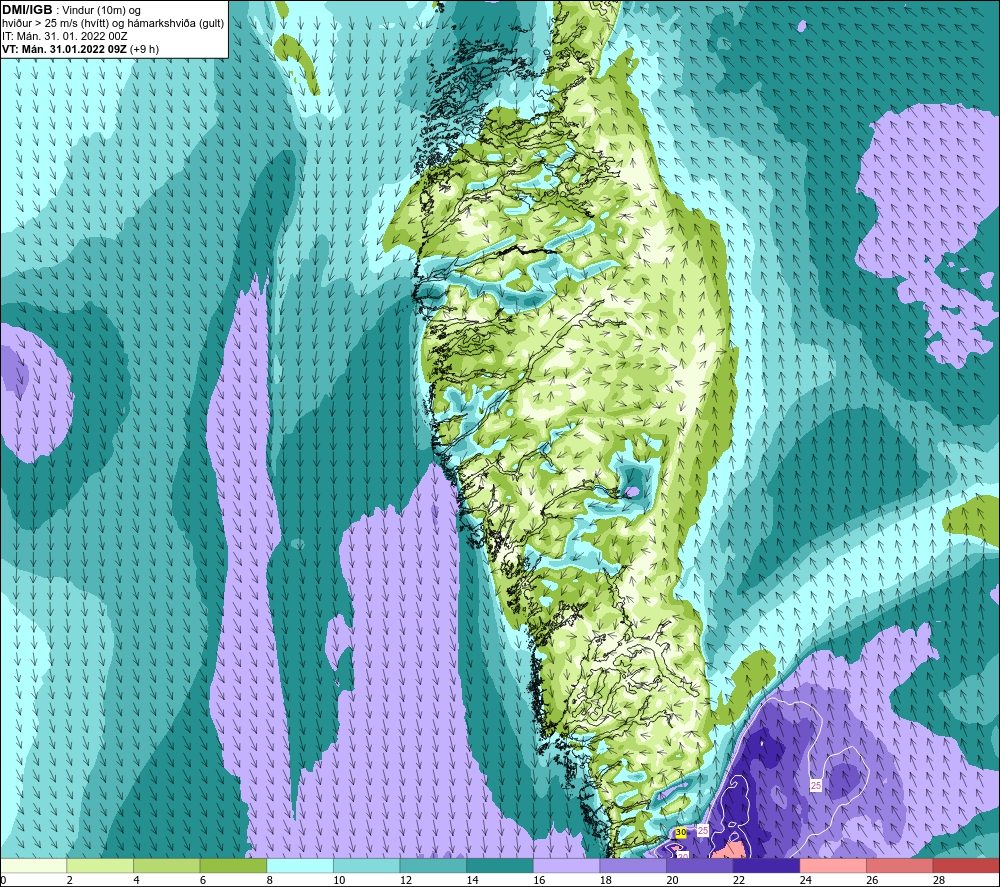Select the pale yellow 0–2 m/s swatch
1000x887 pixels.
[x=33, y=866]
